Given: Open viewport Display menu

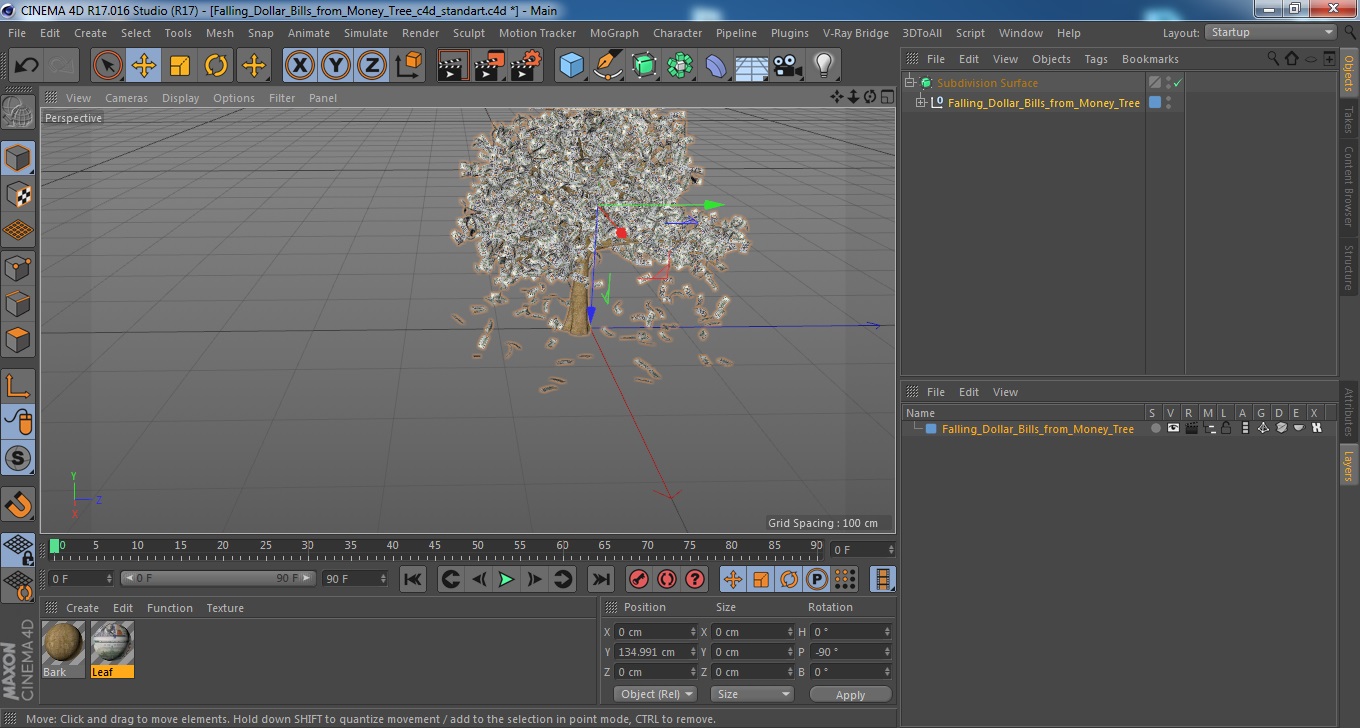Looking at the screenshot, I should click(181, 98).
